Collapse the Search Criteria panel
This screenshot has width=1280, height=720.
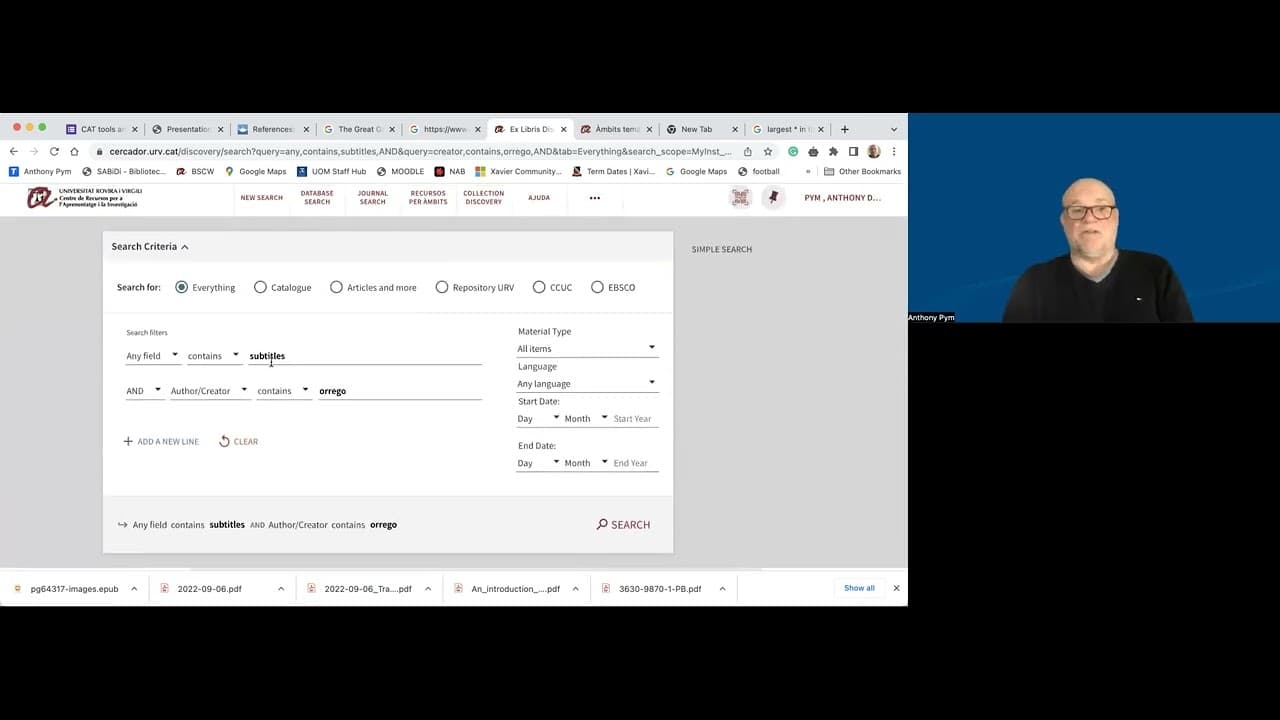point(150,246)
